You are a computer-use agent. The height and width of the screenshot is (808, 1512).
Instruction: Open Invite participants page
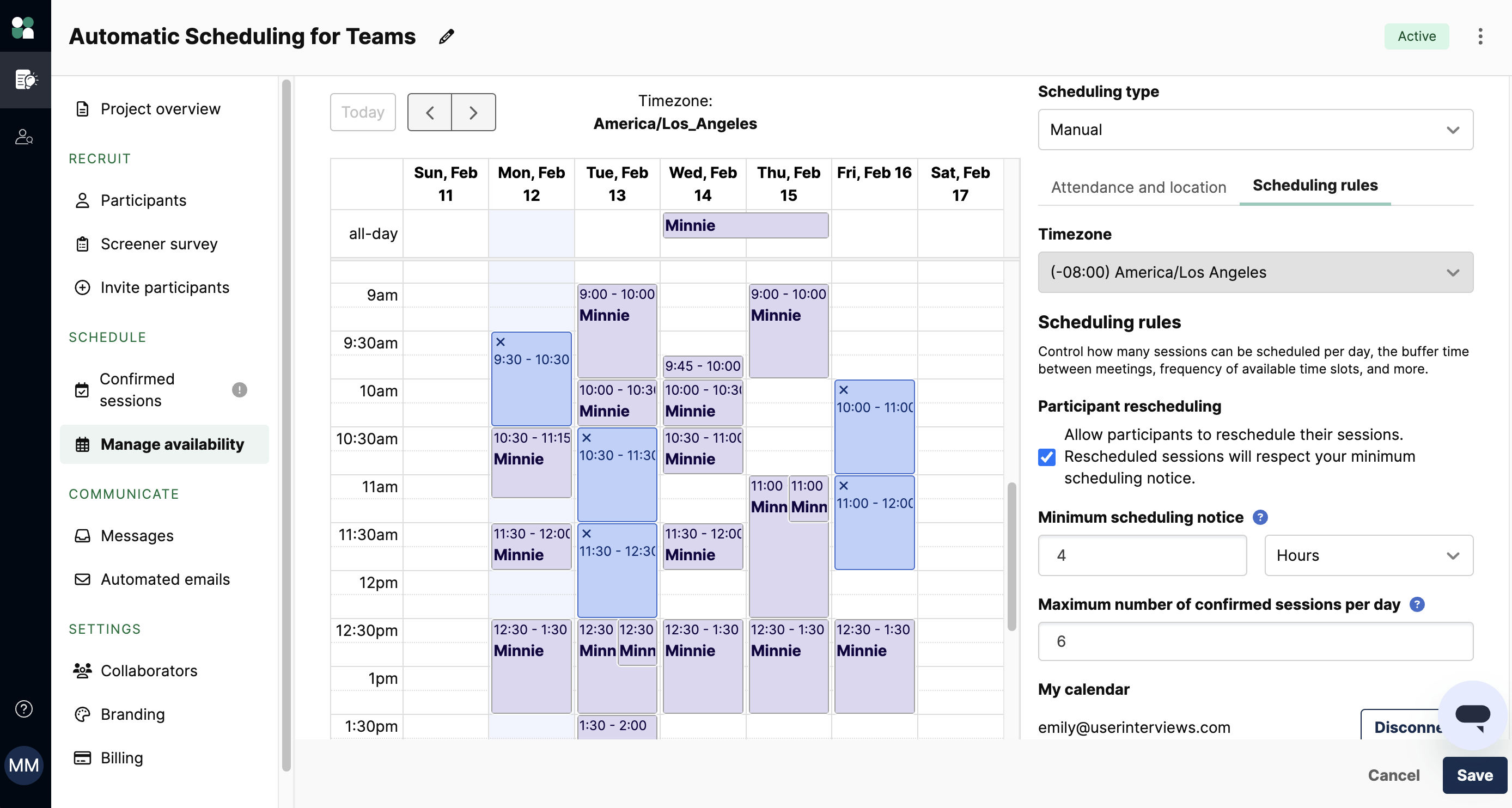(164, 287)
